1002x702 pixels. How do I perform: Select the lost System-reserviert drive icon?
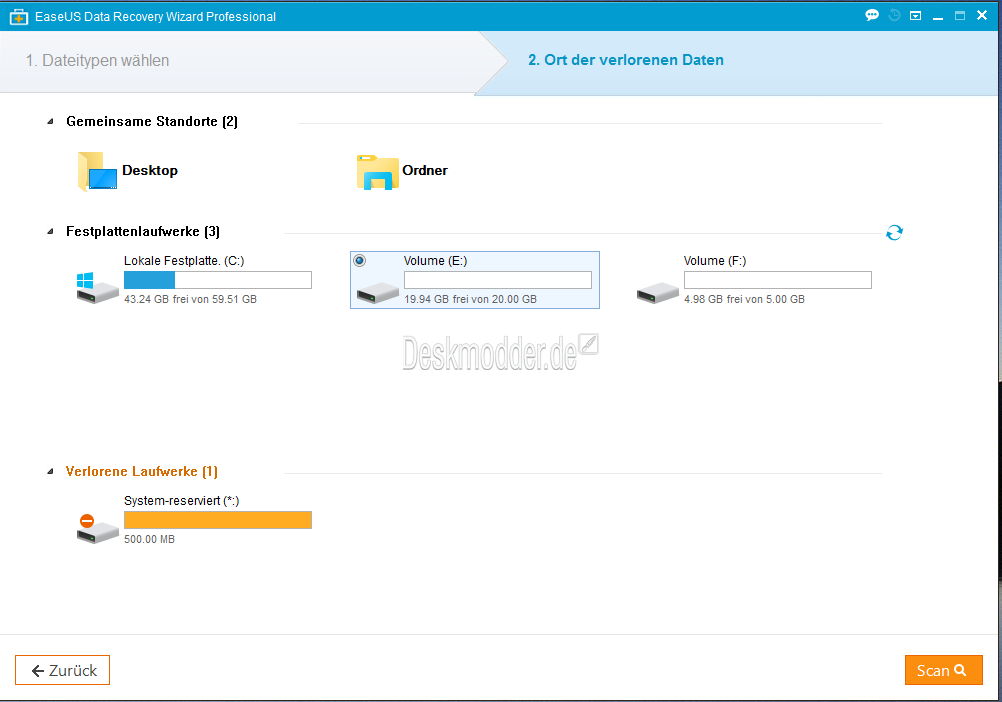(97, 529)
